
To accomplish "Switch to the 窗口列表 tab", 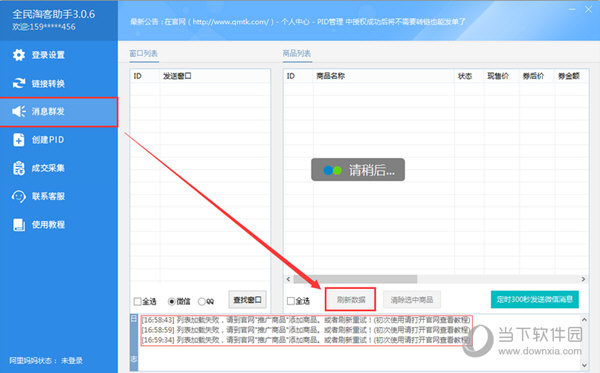I will pyautogui.click(x=143, y=54).
